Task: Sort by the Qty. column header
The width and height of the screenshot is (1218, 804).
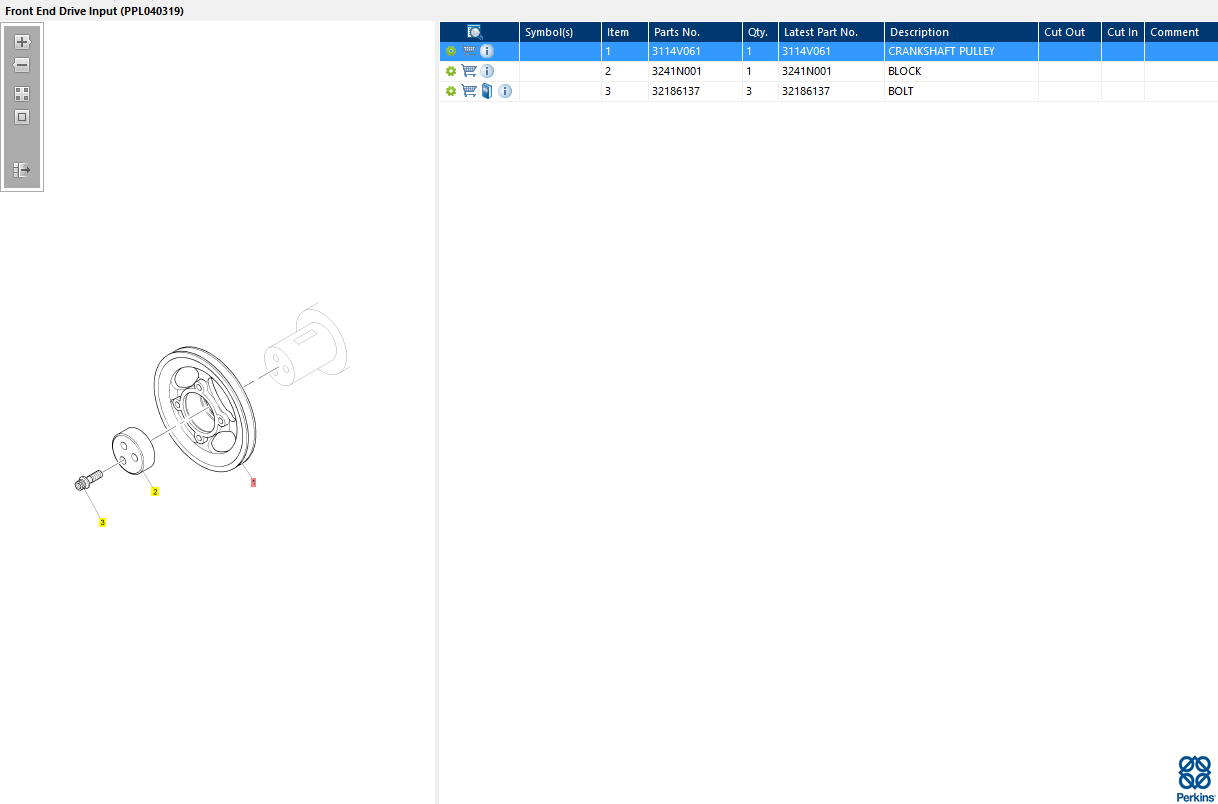Action: [x=760, y=32]
